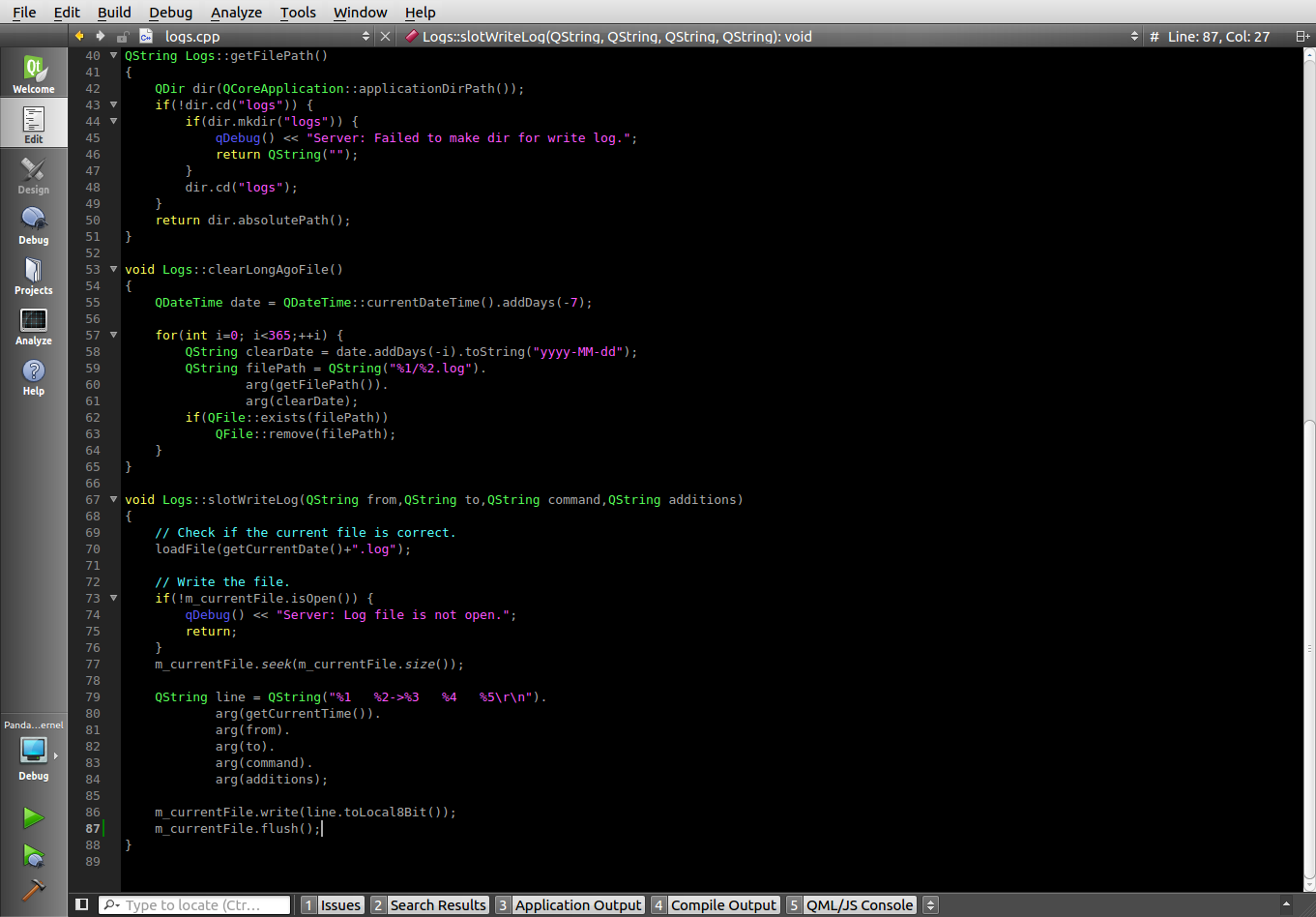Fold the isOpen if block at line 73
1316x917 pixels.
coord(113,599)
